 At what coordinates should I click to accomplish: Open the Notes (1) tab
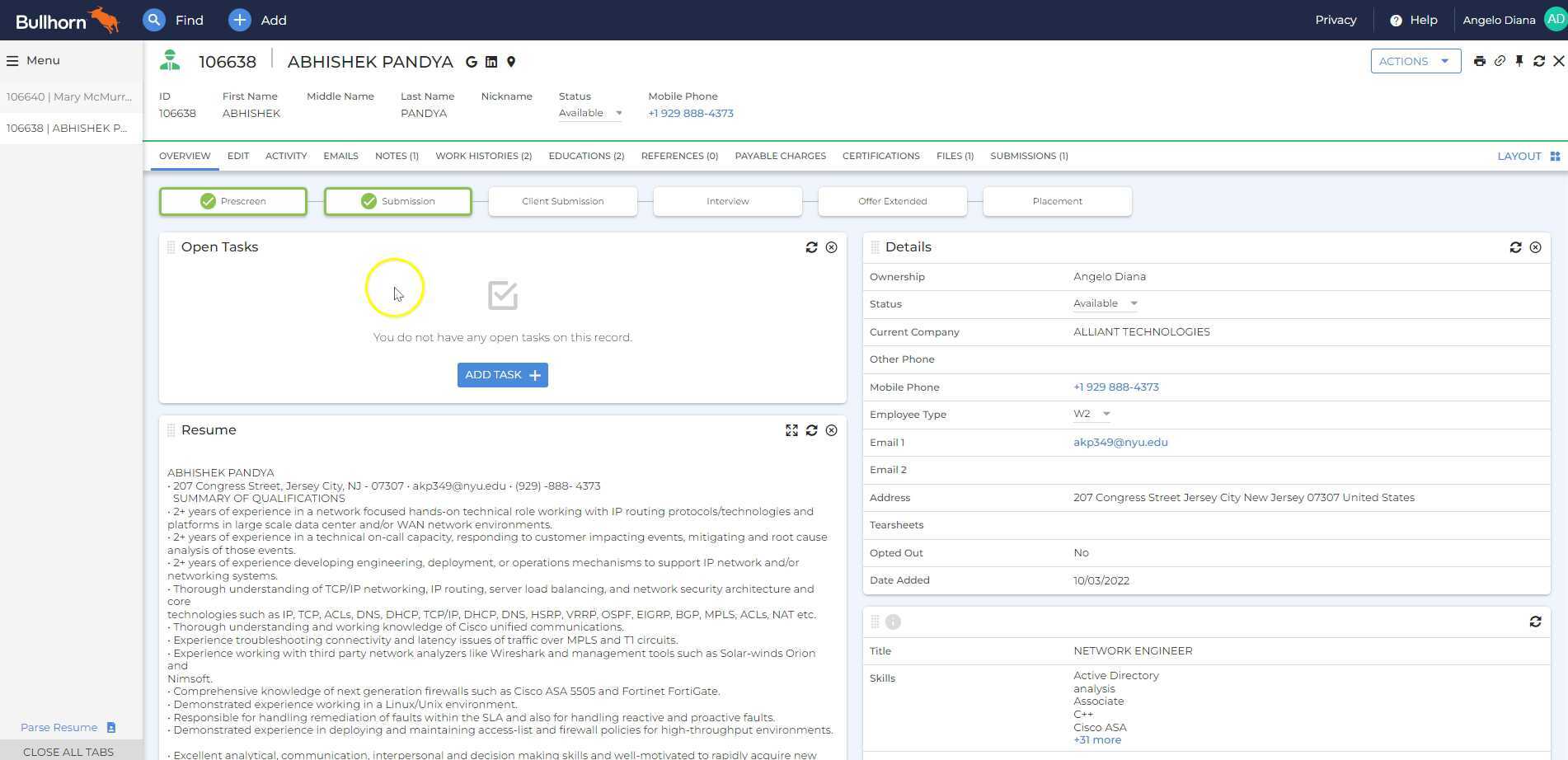coord(397,156)
